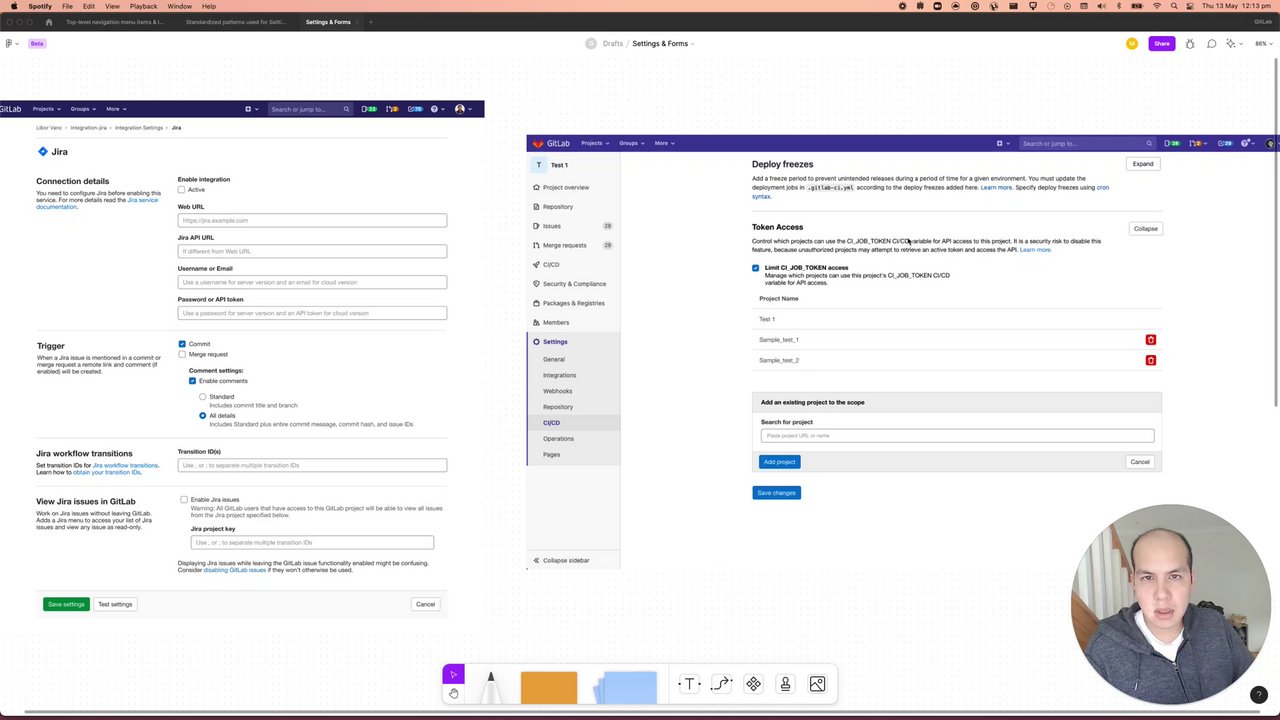
Task: Open the file name dropdown chevron
Action: click(x=692, y=44)
